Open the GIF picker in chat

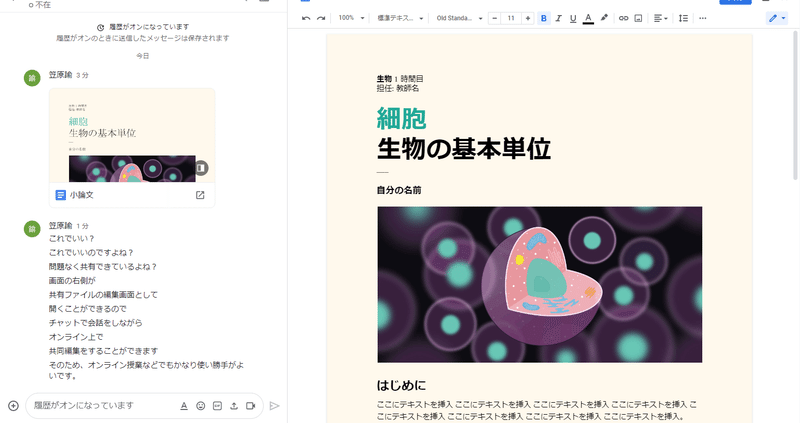pyautogui.click(x=217, y=406)
